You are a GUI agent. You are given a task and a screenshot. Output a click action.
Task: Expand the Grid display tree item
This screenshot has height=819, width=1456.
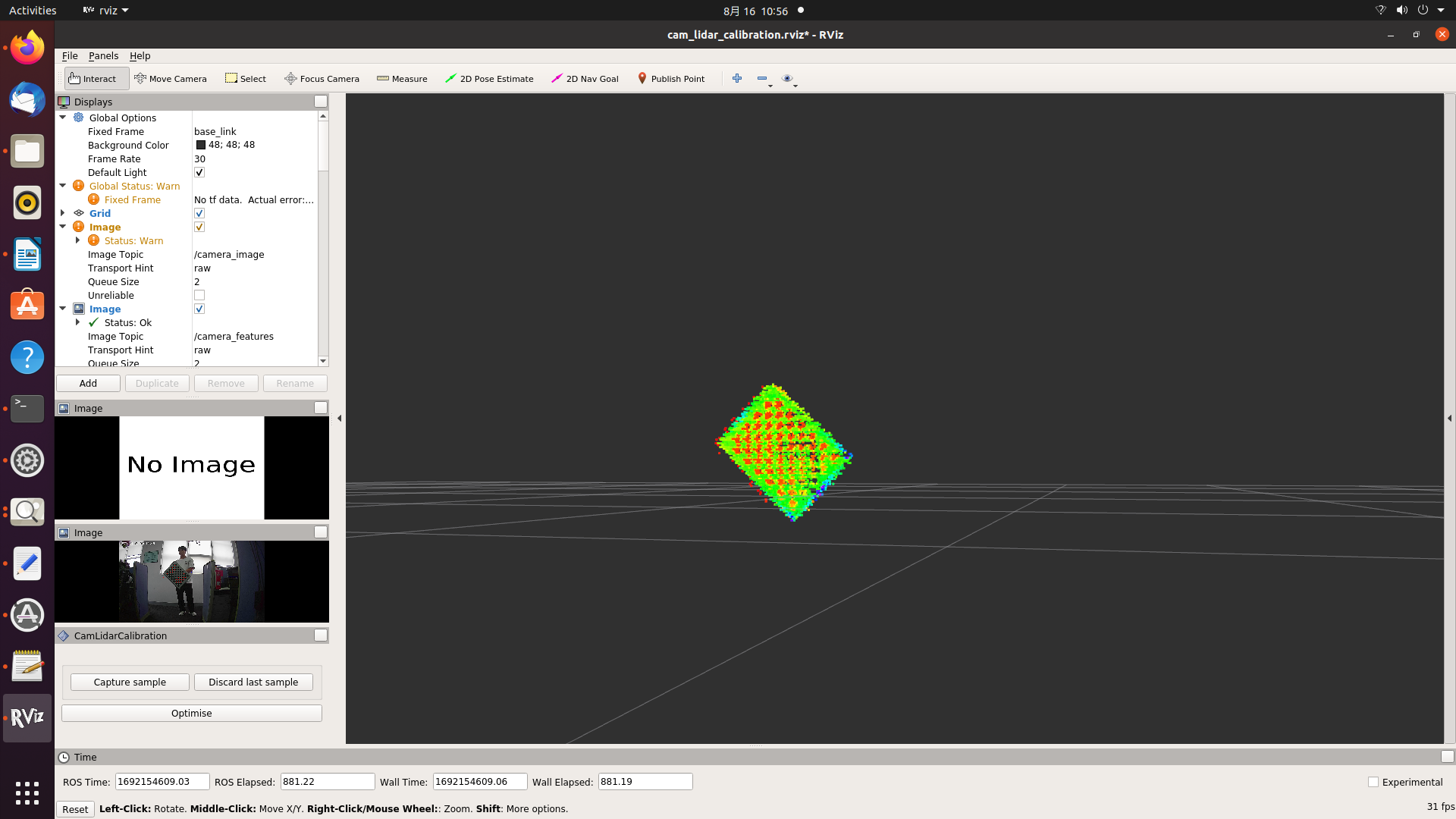63,214
